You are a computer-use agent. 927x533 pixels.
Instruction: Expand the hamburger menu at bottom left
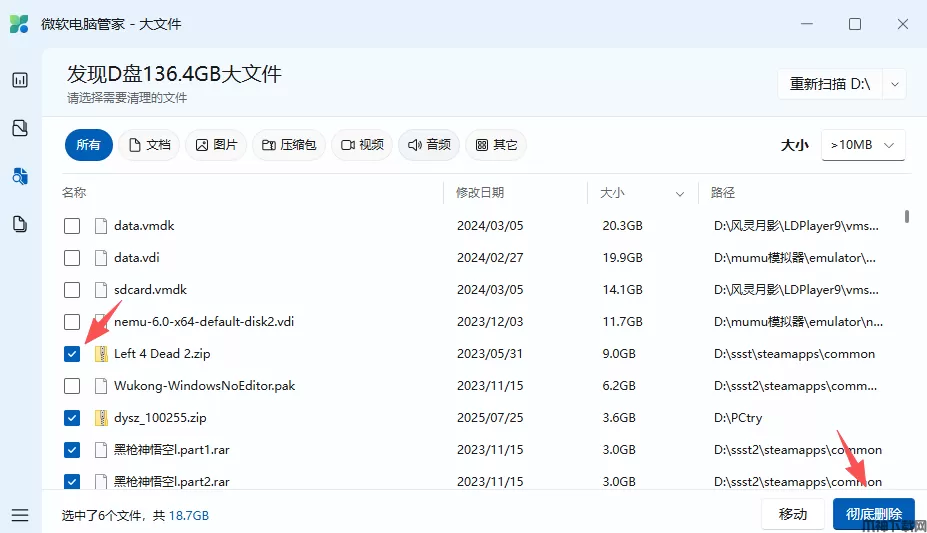point(20,515)
